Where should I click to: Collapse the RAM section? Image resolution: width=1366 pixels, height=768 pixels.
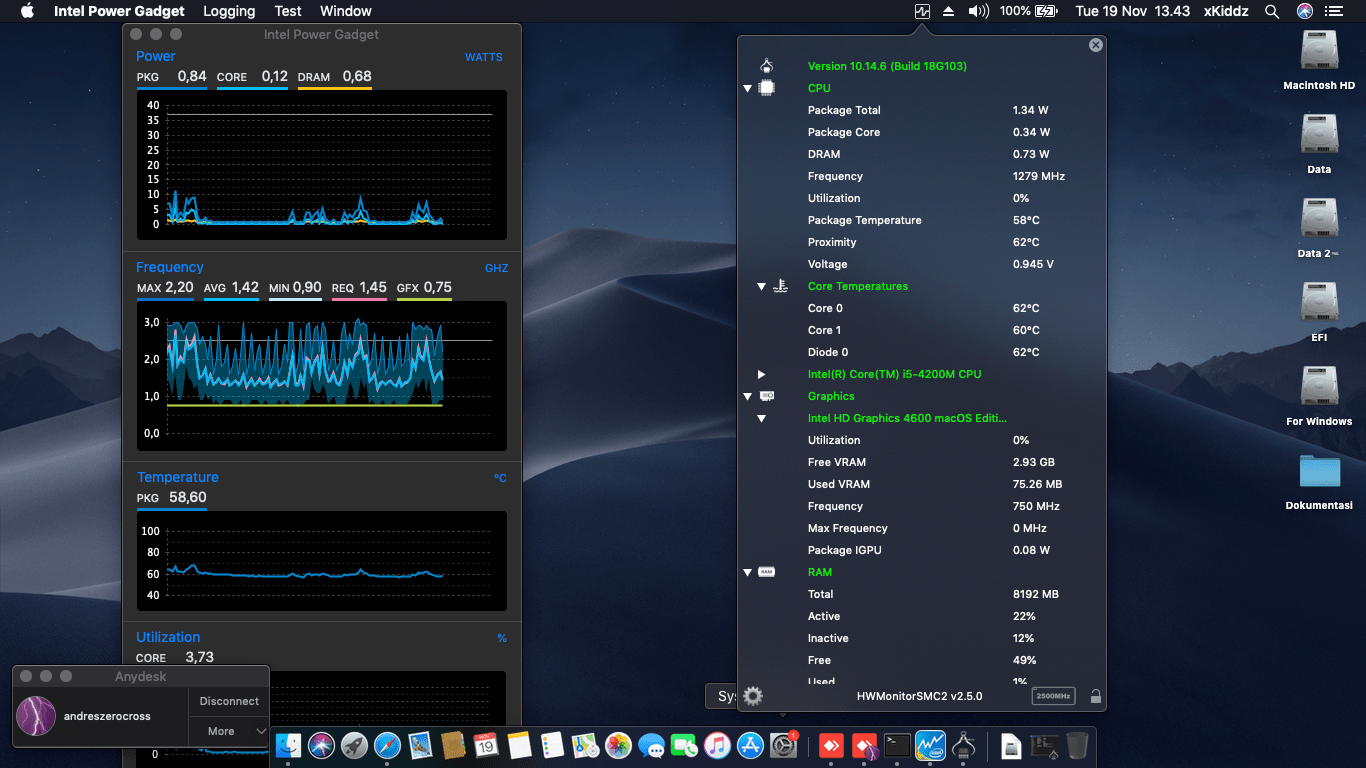pyautogui.click(x=747, y=572)
